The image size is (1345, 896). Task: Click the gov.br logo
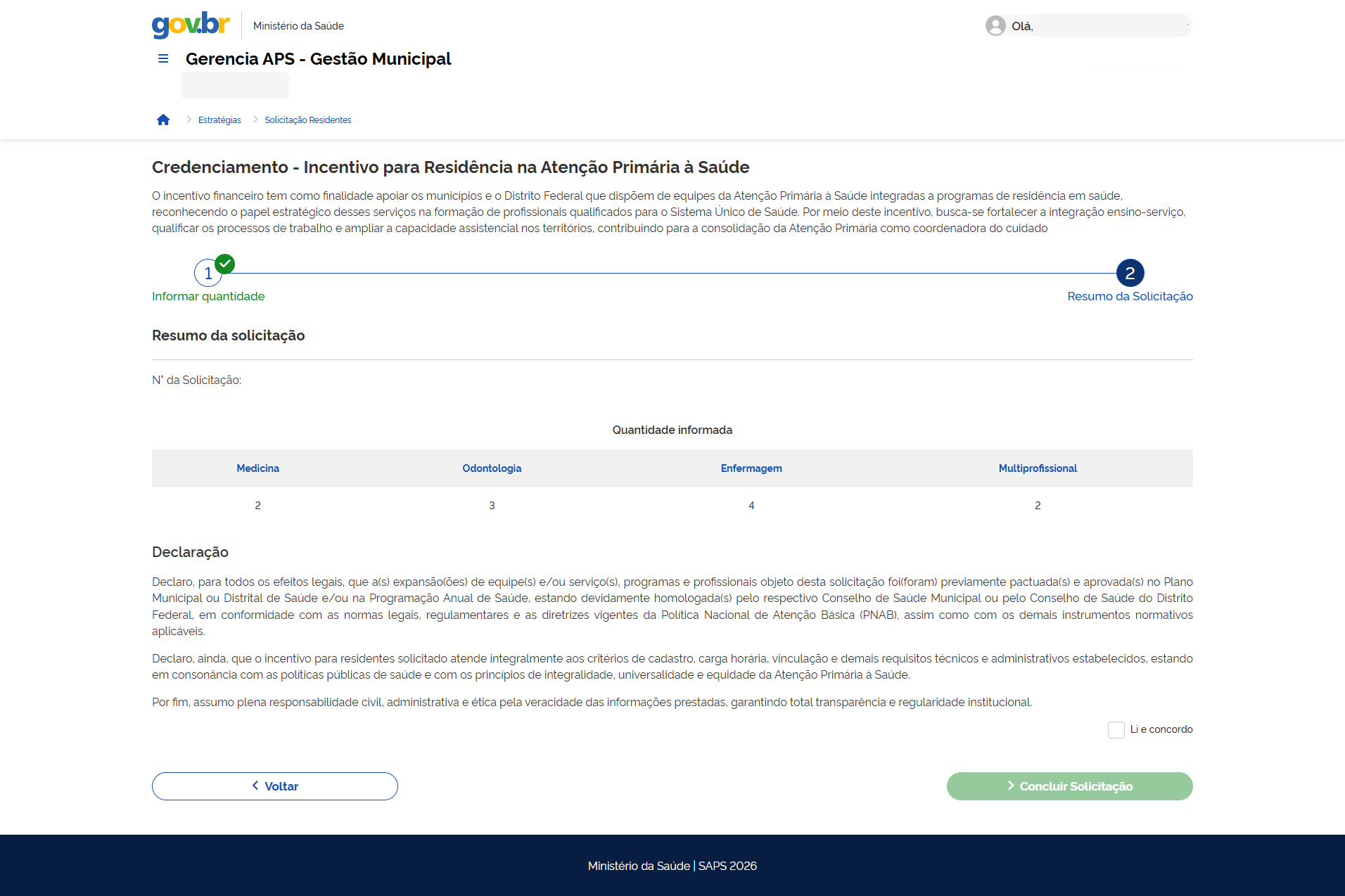(191, 25)
